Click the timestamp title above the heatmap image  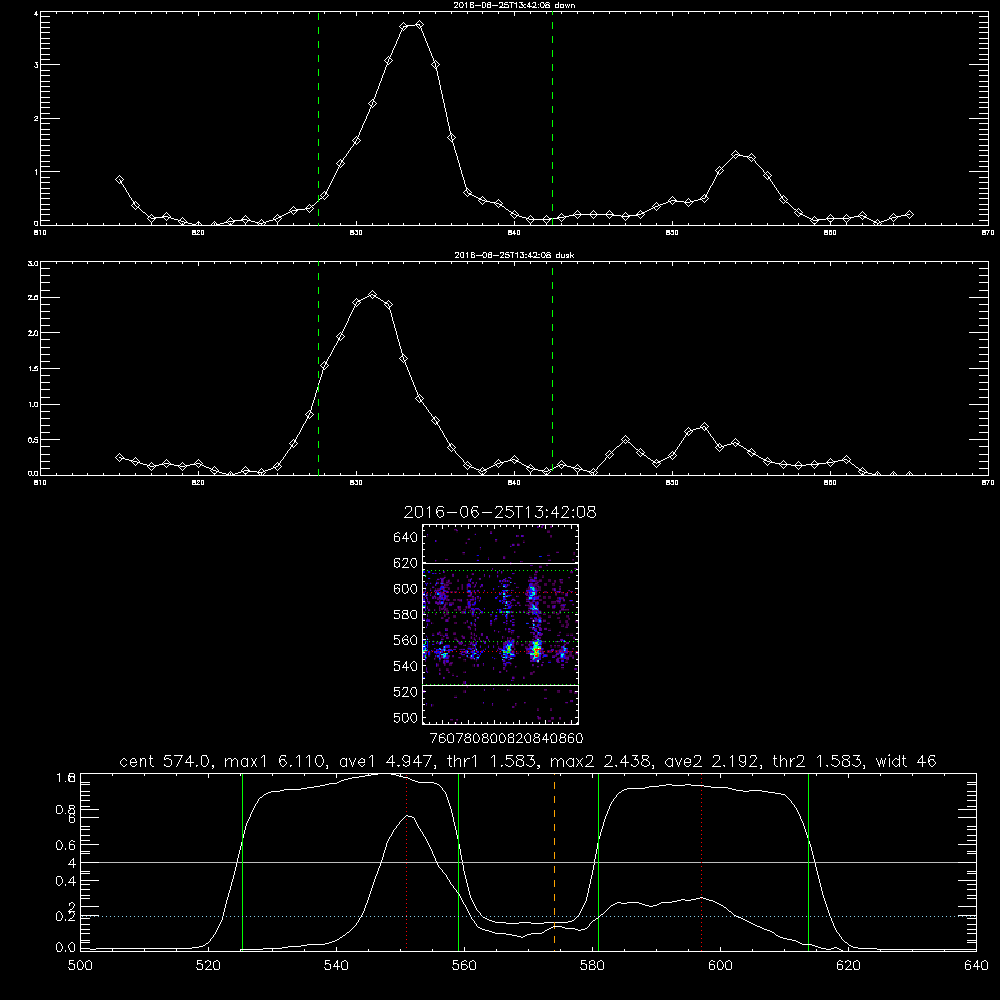[500, 512]
